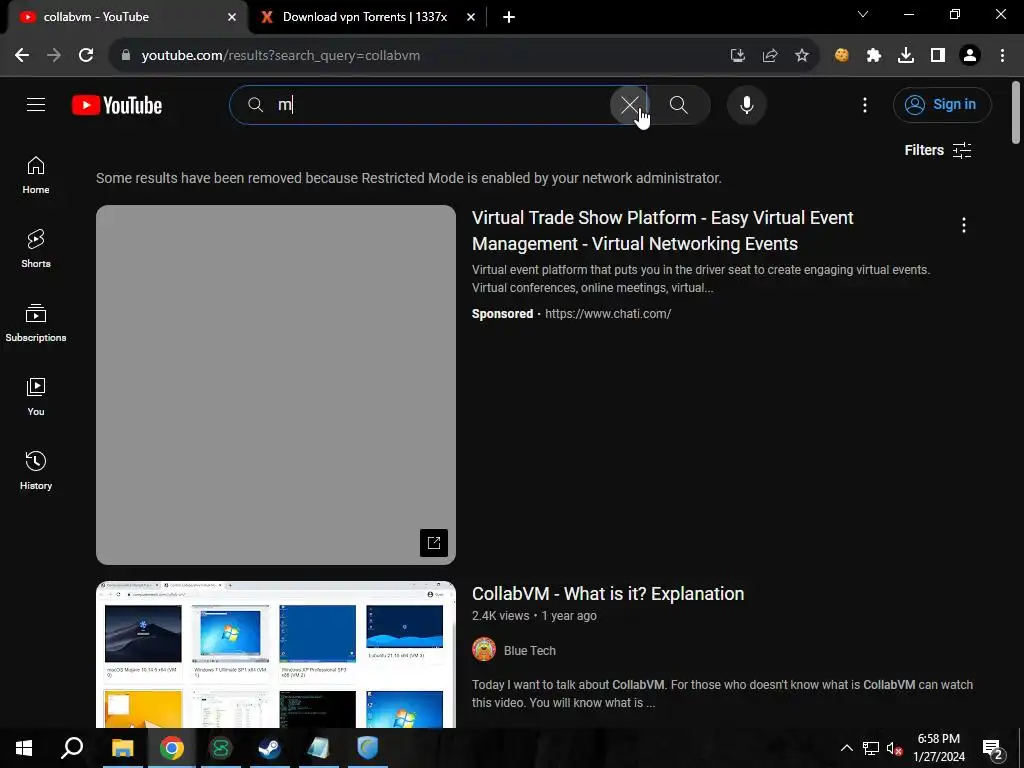
Task: Reload the page
Action: point(86,56)
